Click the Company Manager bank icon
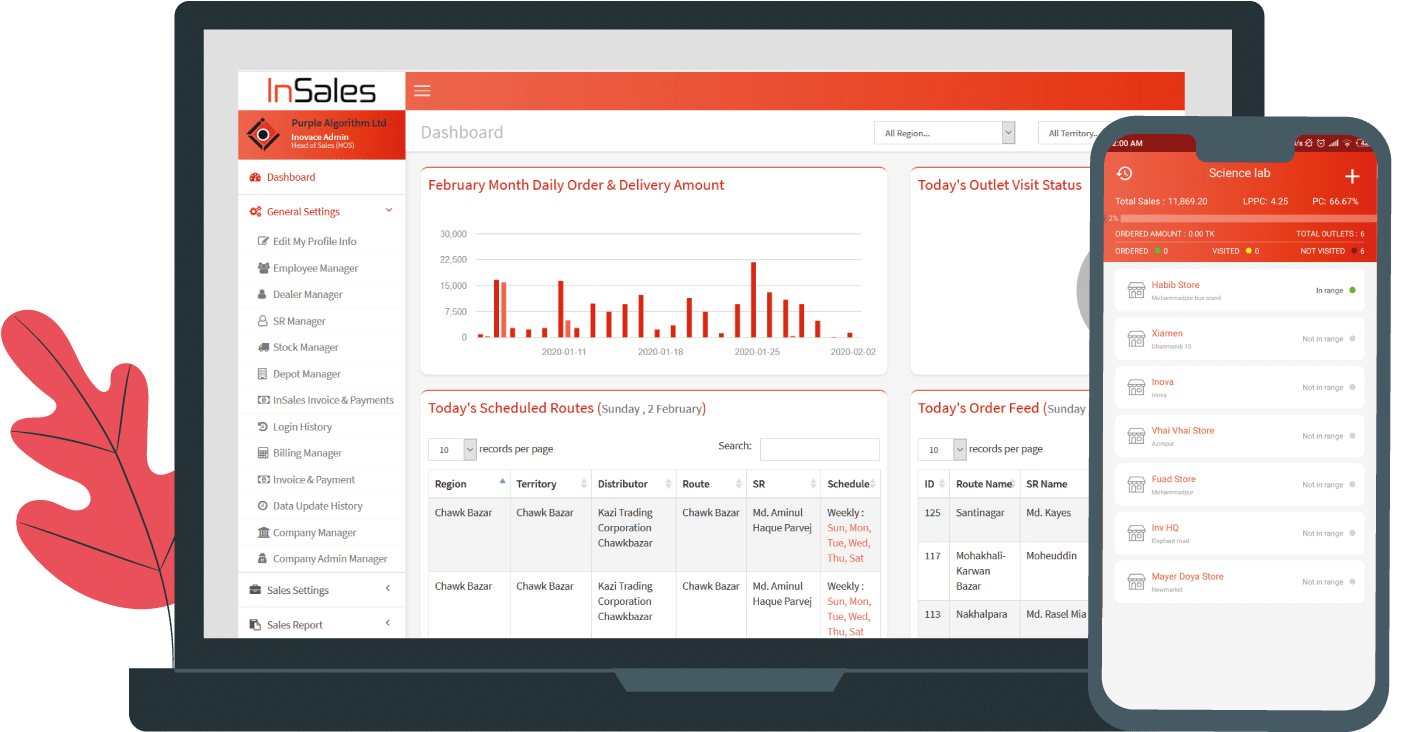The height and width of the screenshot is (732, 1406). pos(263,533)
